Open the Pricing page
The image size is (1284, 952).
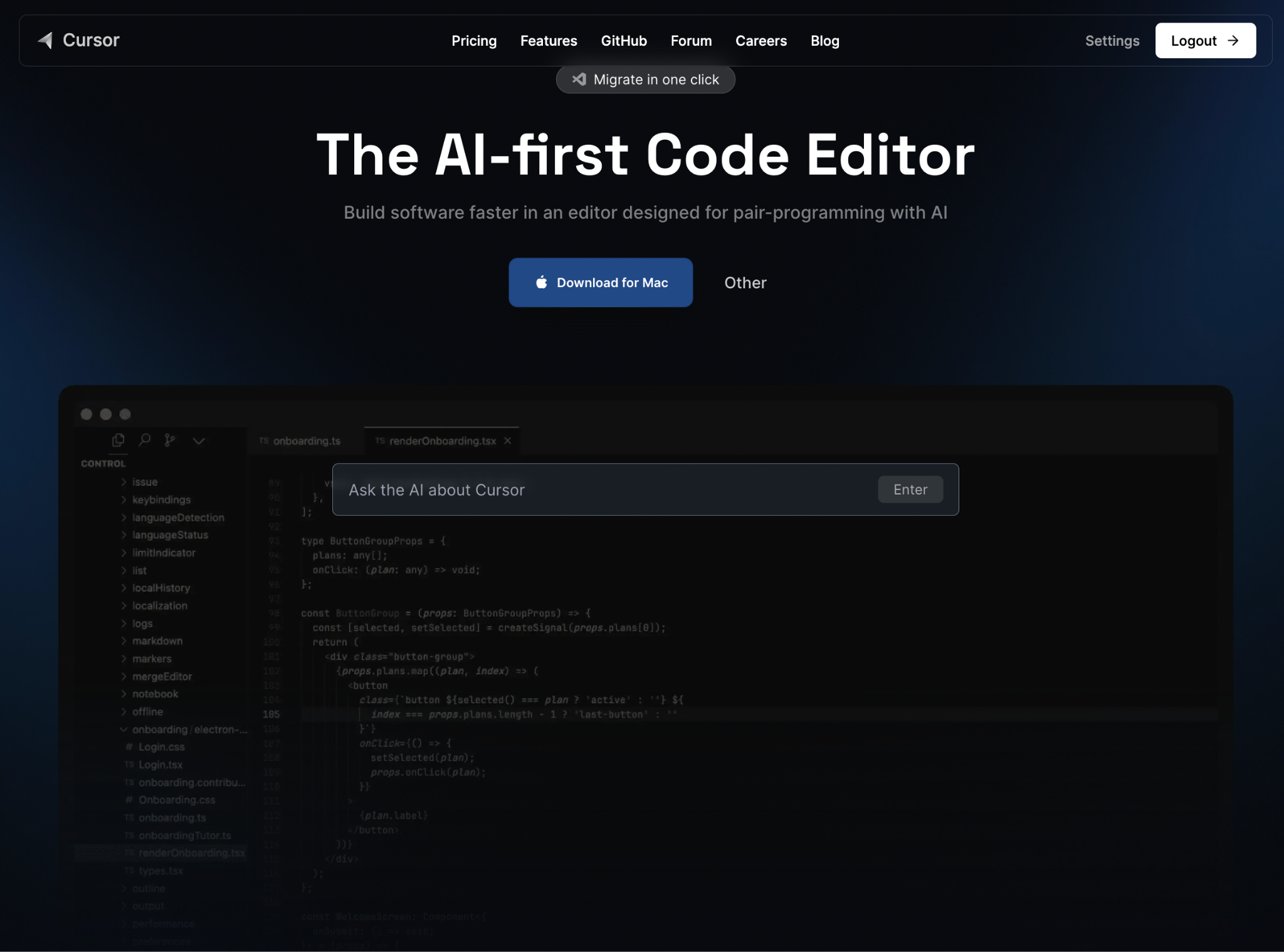(x=474, y=41)
